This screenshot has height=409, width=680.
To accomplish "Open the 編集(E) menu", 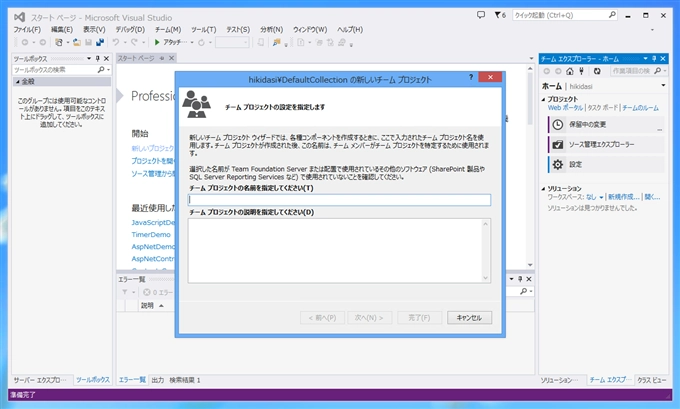I will (x=62, y=29).
